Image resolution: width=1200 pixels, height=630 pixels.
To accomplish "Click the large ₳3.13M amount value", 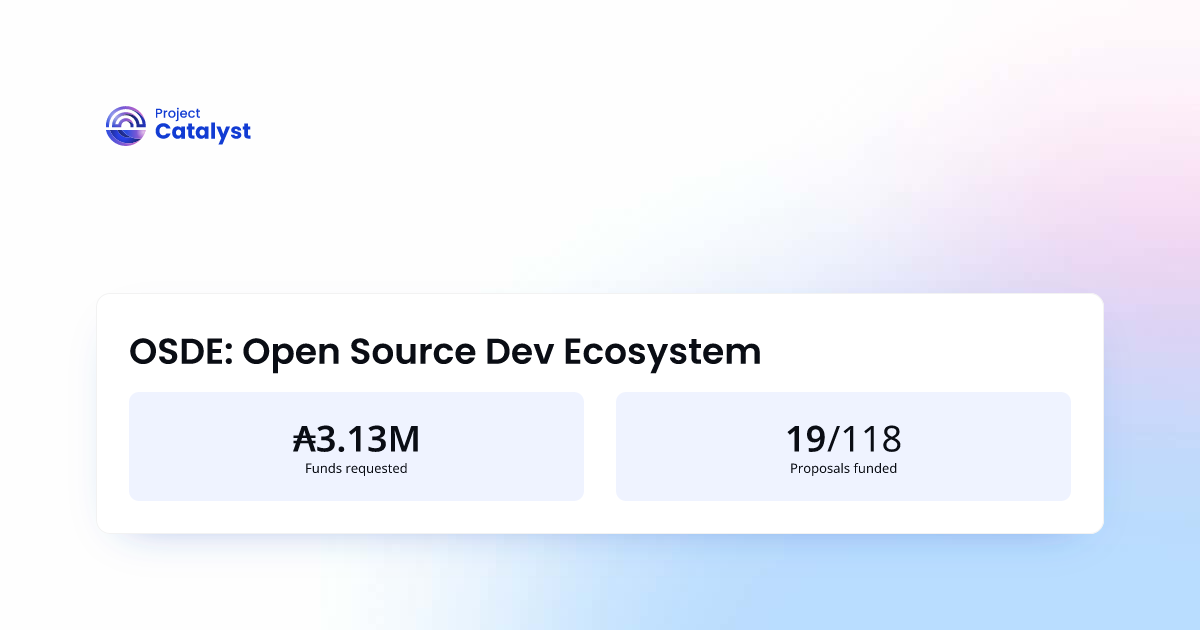I will pyautogui.click(x=356, y=439).
